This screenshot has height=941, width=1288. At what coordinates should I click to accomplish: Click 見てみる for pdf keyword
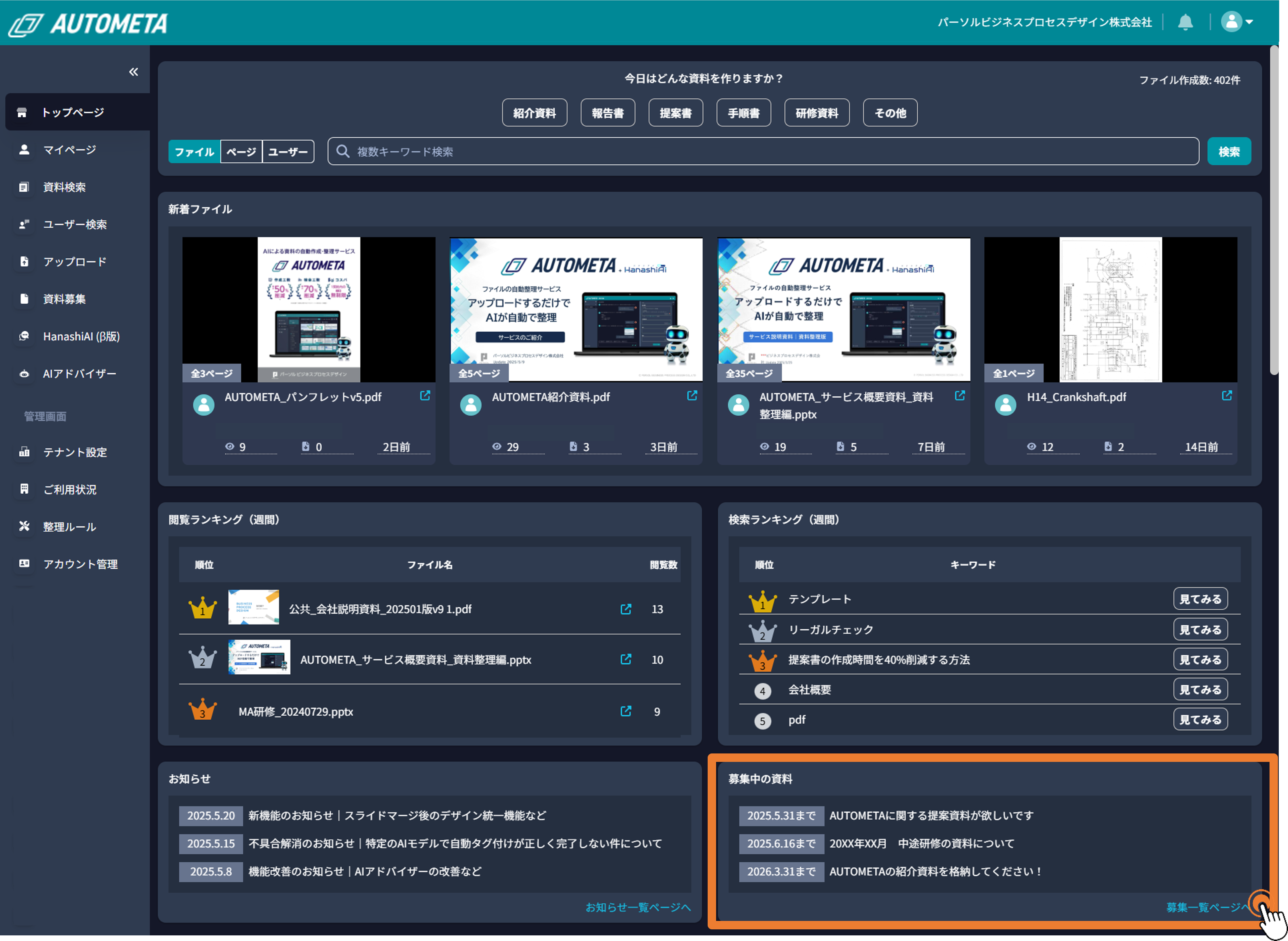pyautogui.click(x=1200, y=720)
